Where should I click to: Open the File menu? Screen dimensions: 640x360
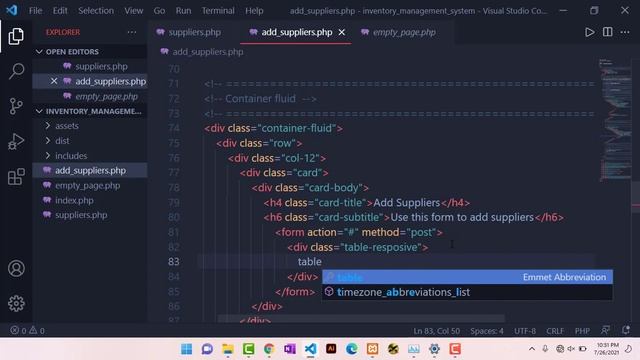point(36,11)
